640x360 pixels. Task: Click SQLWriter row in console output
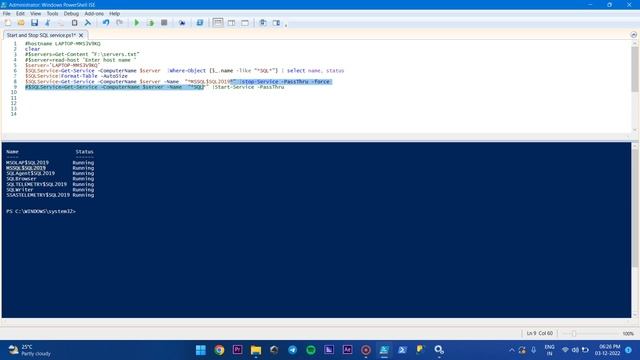pyautogui.click(x=50, y=189)
